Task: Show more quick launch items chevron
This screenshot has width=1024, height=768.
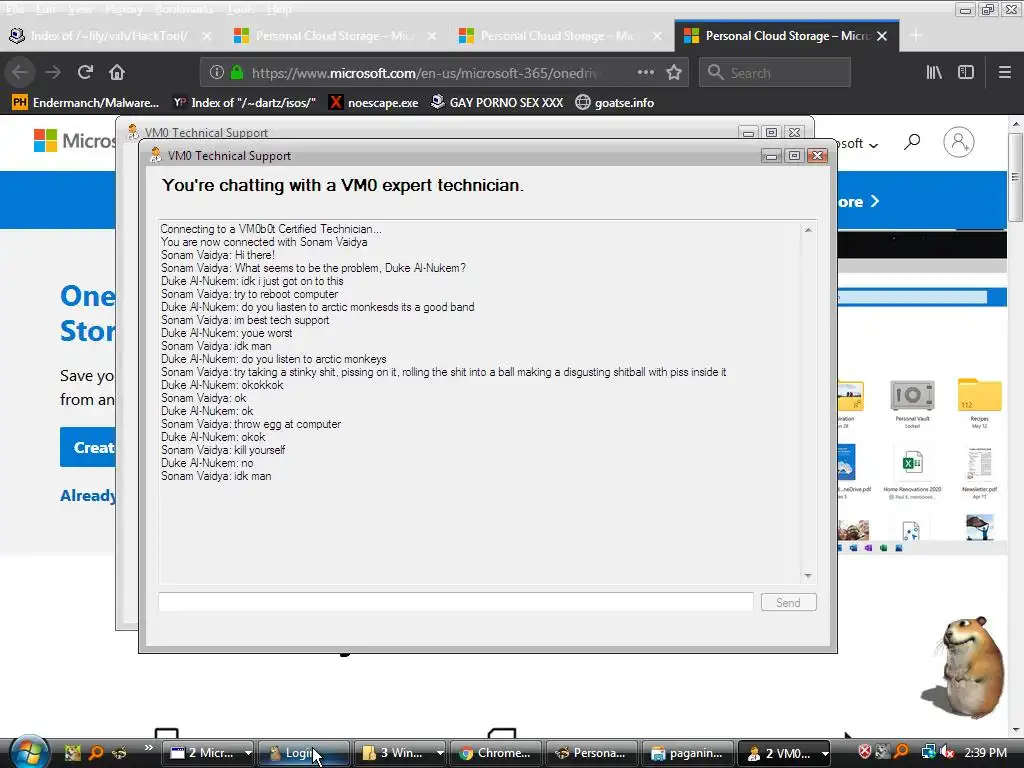Action: (148, 748)
